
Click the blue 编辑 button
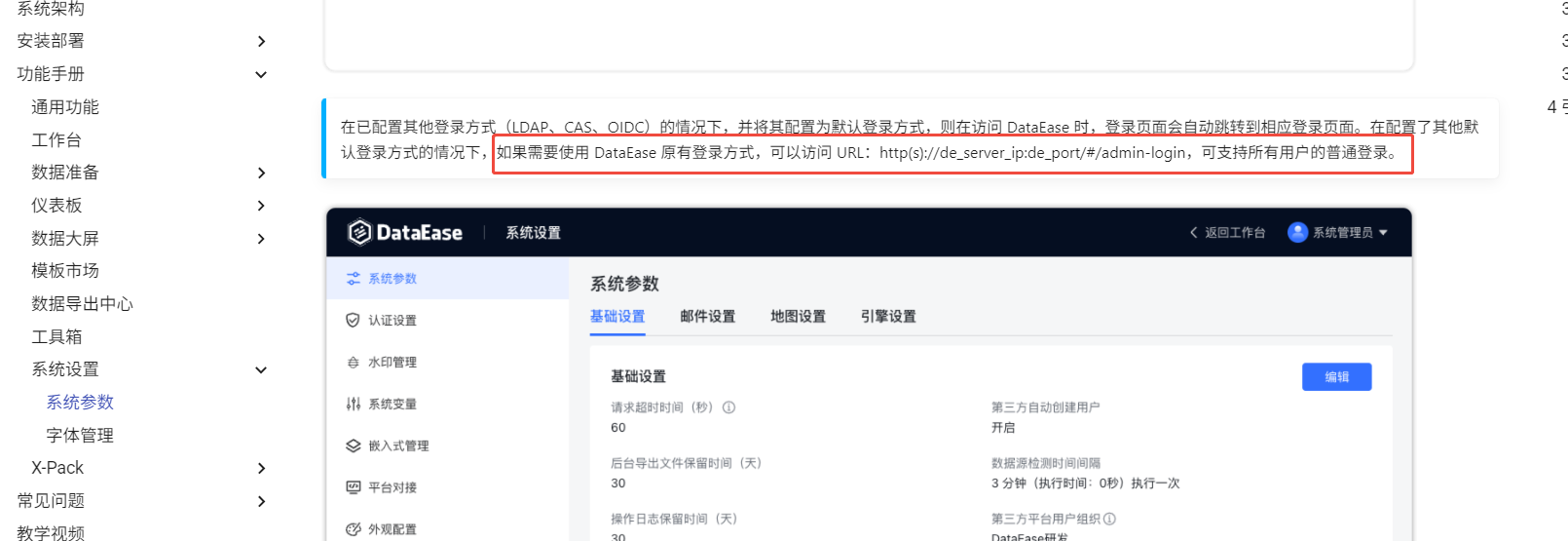(1336, 377)
